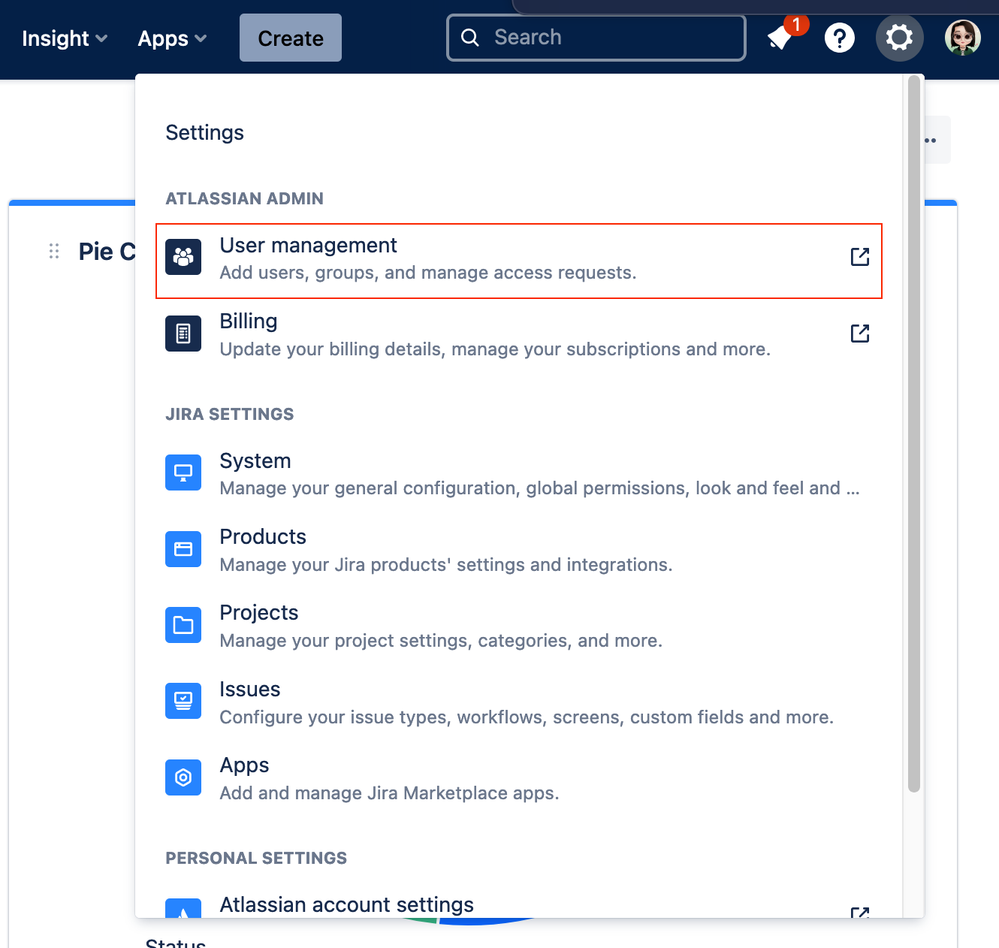Open User management settings entry
The height and width of the screenshot is (948, 999).
click(519, 261)
